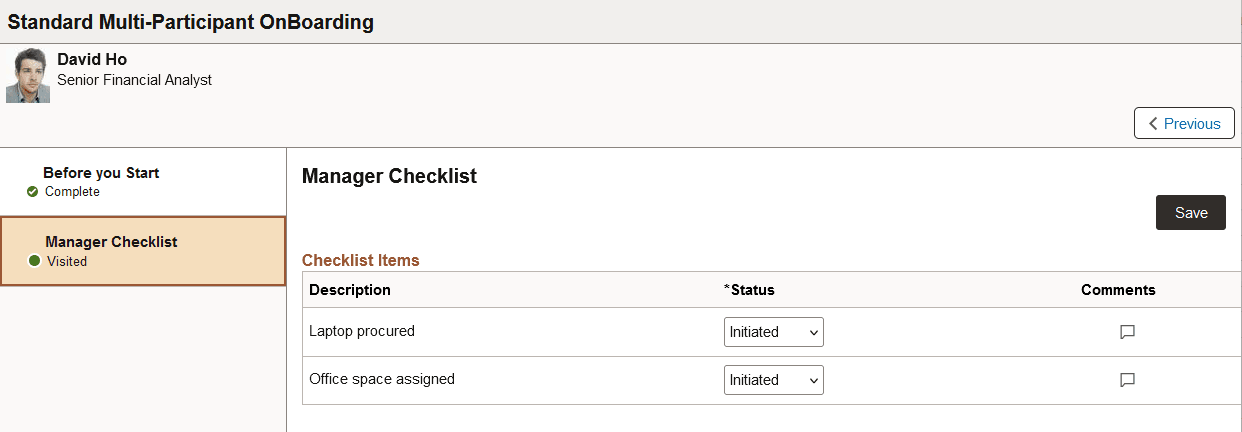
Task: Click the Senior Financial Analyst job title
Action: tap(134, 80)
